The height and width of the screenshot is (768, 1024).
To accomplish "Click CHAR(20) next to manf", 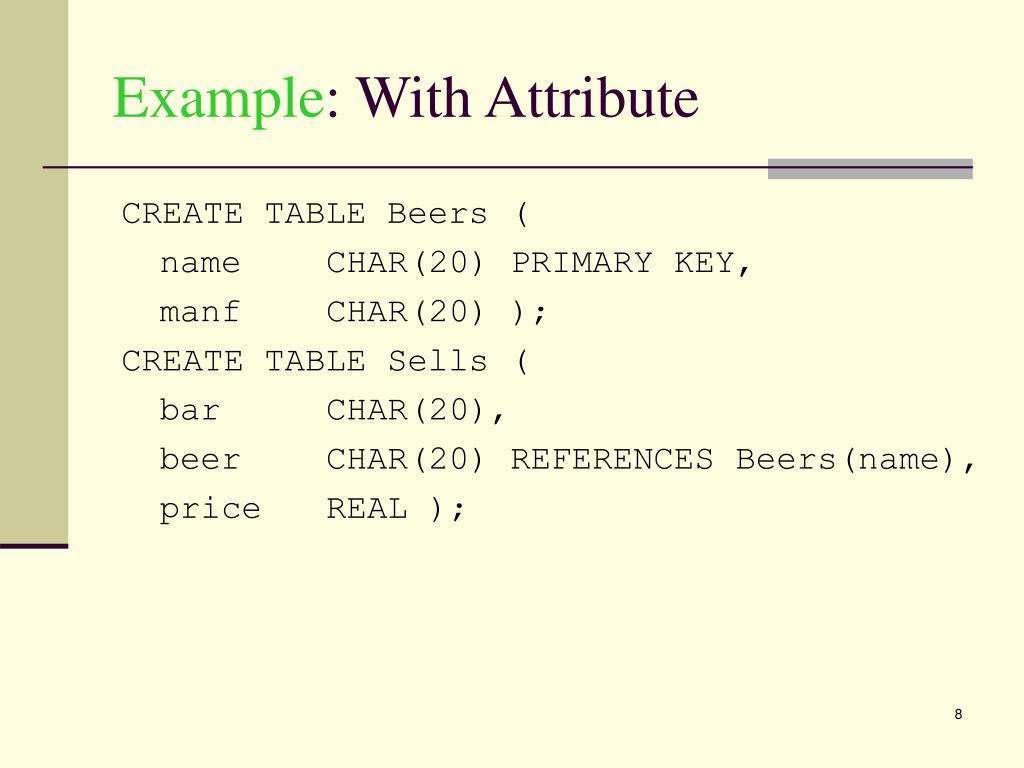I will pyautogui.click(x=405, y=312).
